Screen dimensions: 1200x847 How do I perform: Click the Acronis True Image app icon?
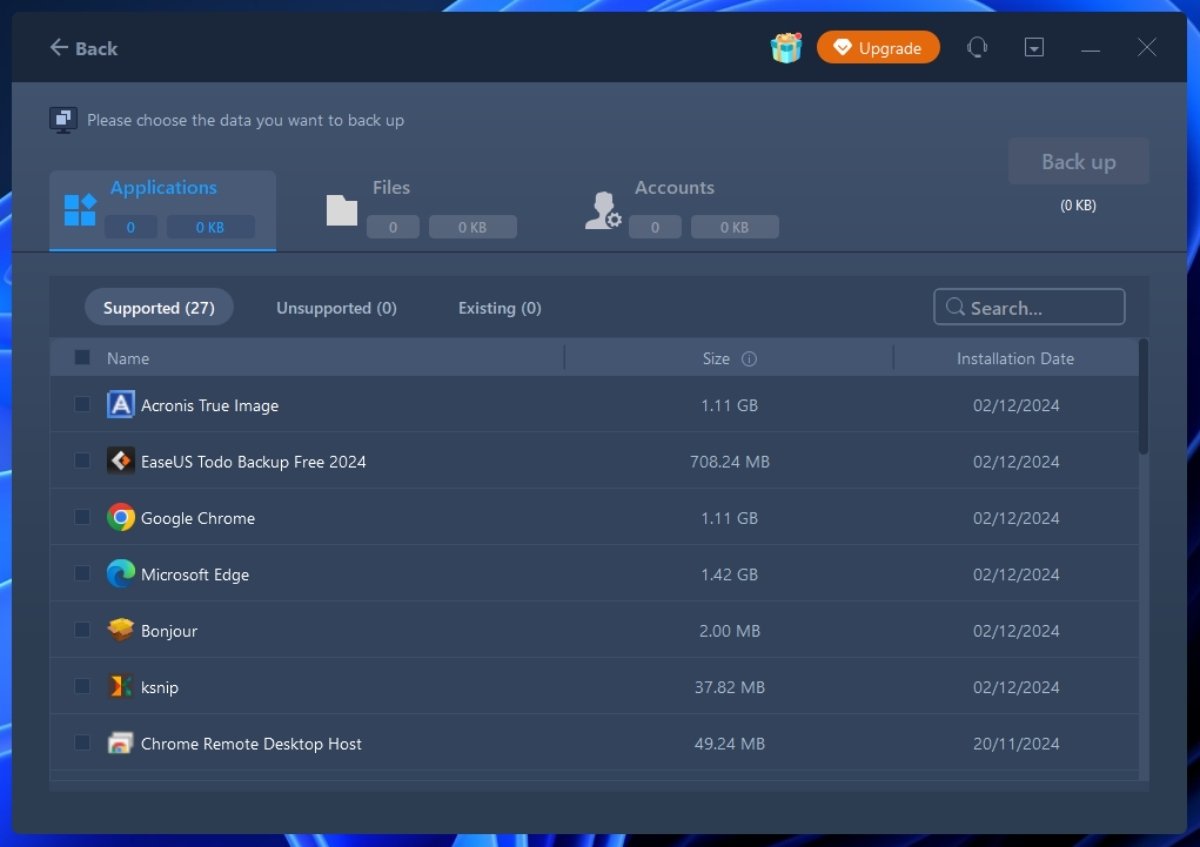pos(120,405)
